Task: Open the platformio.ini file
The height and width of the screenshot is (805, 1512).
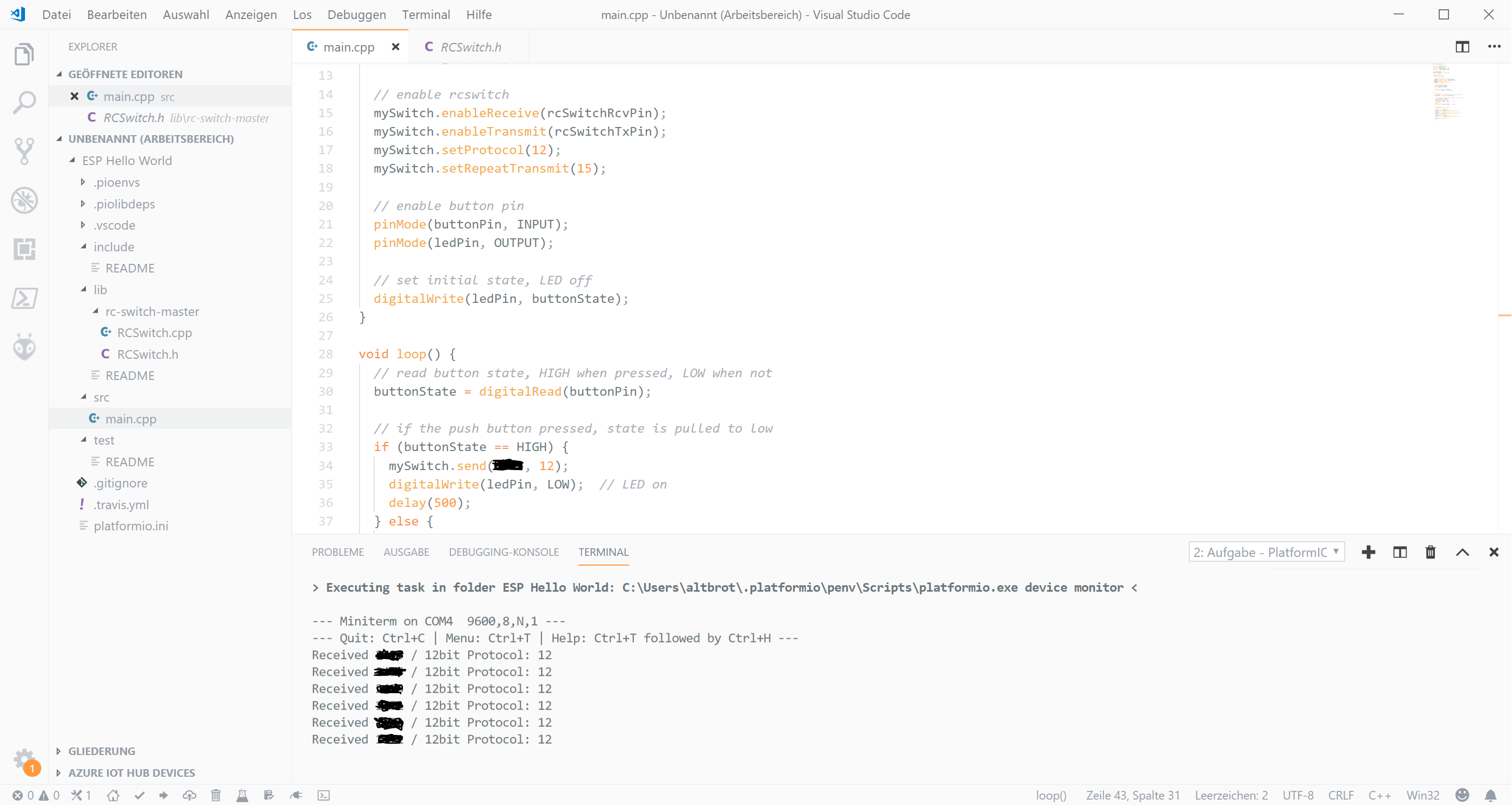Action: (131, 525)
